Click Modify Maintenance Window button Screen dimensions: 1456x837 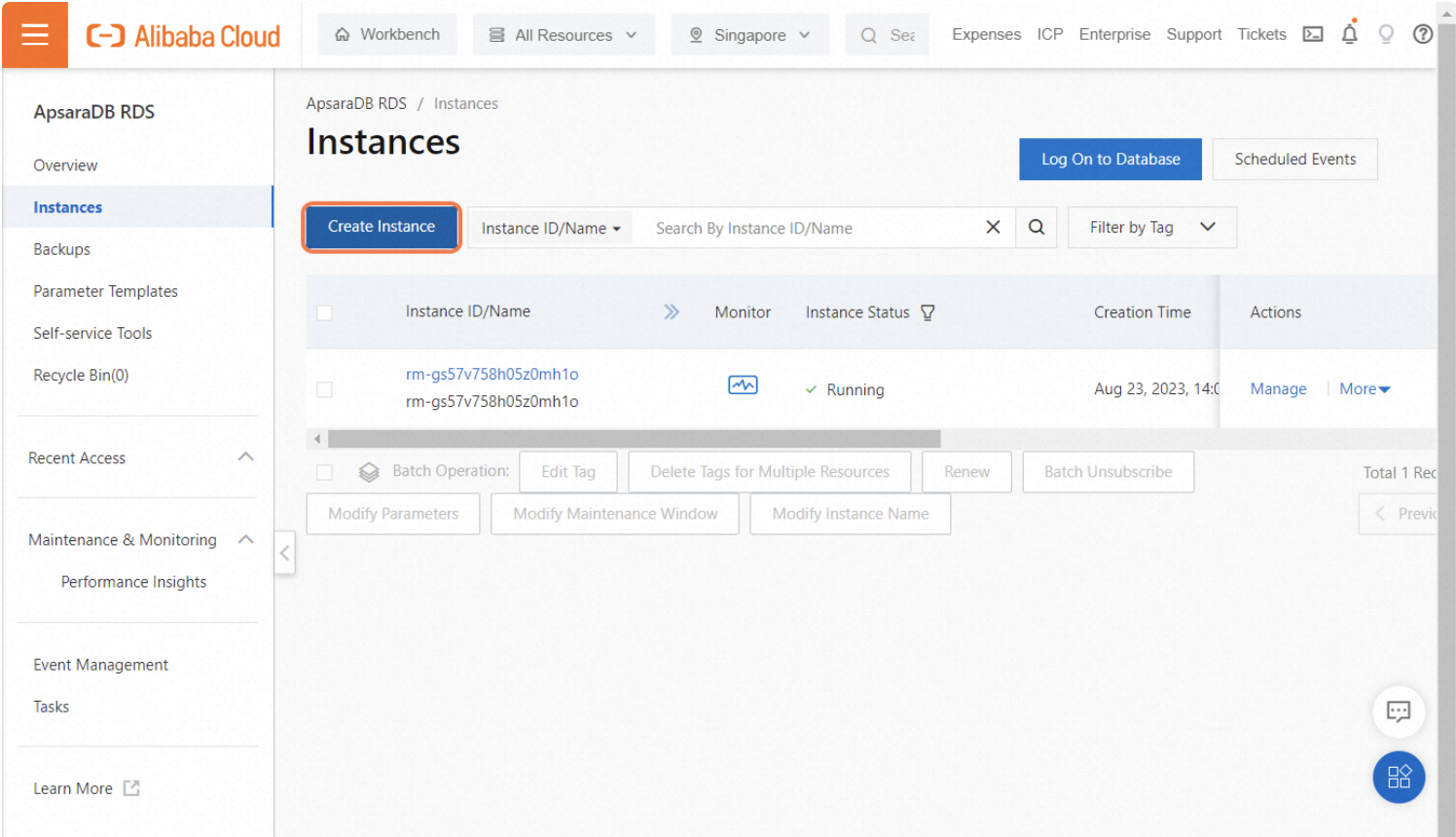(x=615, y=514)
